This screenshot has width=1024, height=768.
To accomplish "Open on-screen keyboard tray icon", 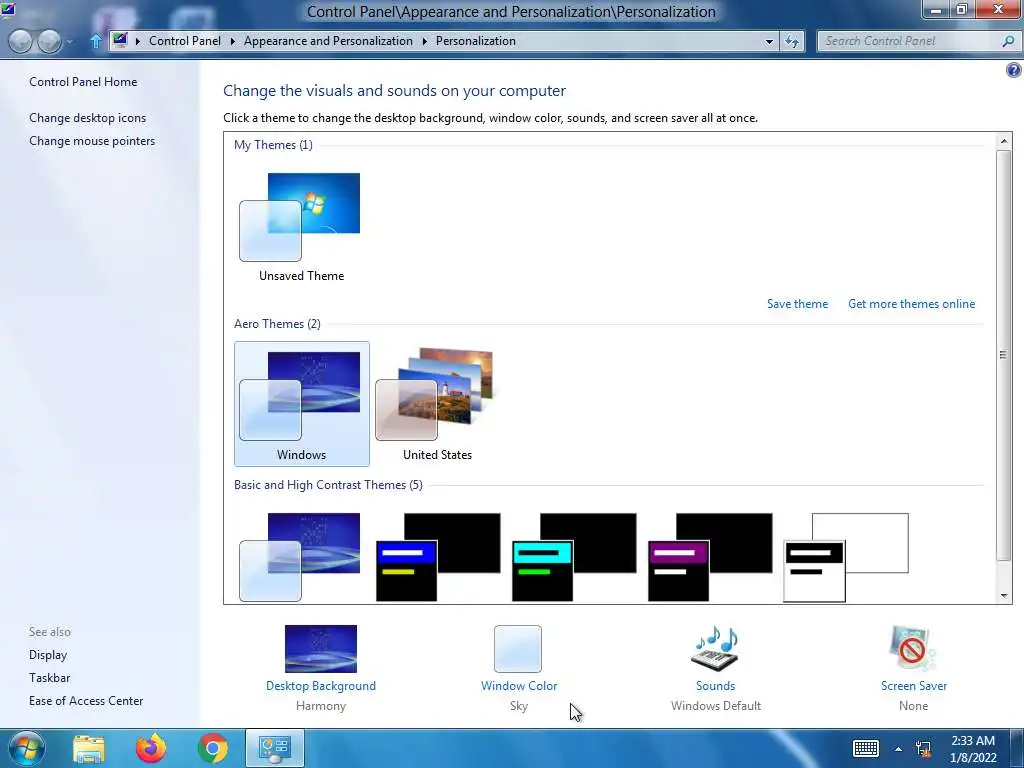I will pos(865,748).
